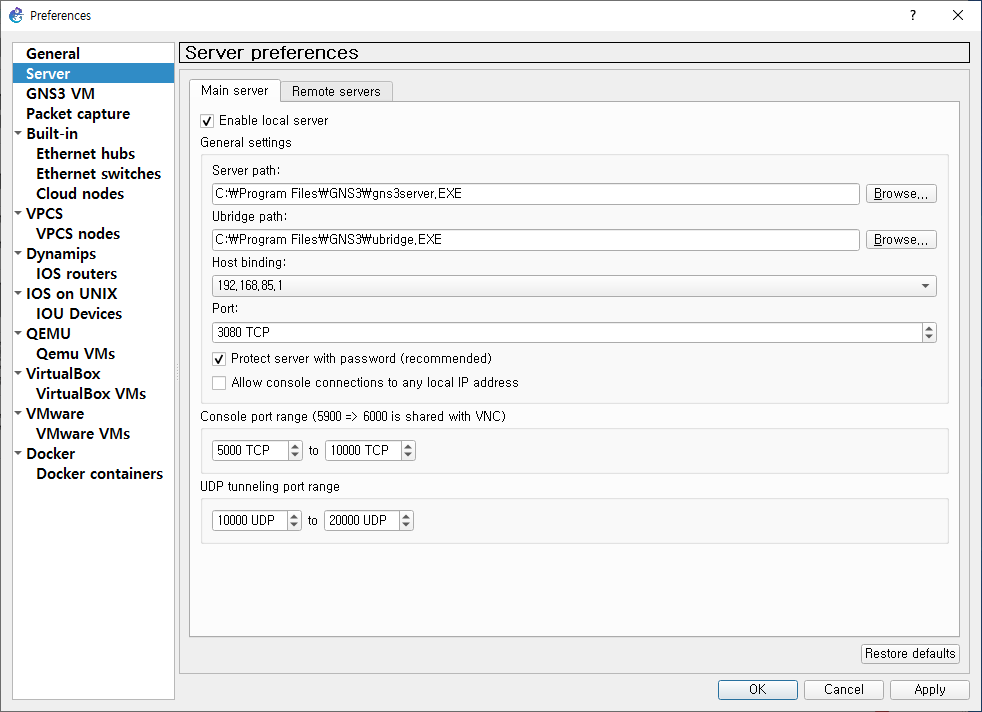This screenshot has height=712, width=982.
Task: Collapse the VirtualBox tree section
Action: [x=18, y=374]
